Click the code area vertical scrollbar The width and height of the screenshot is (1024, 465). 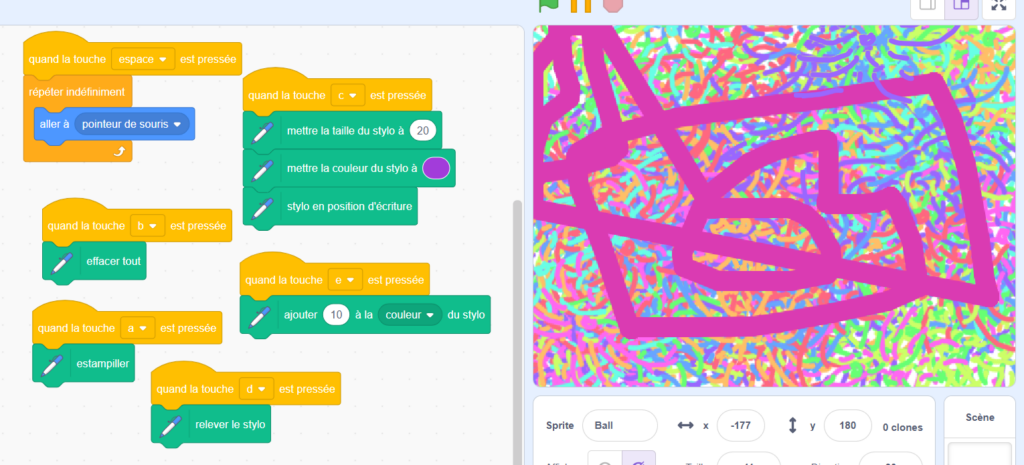(518, 332)
